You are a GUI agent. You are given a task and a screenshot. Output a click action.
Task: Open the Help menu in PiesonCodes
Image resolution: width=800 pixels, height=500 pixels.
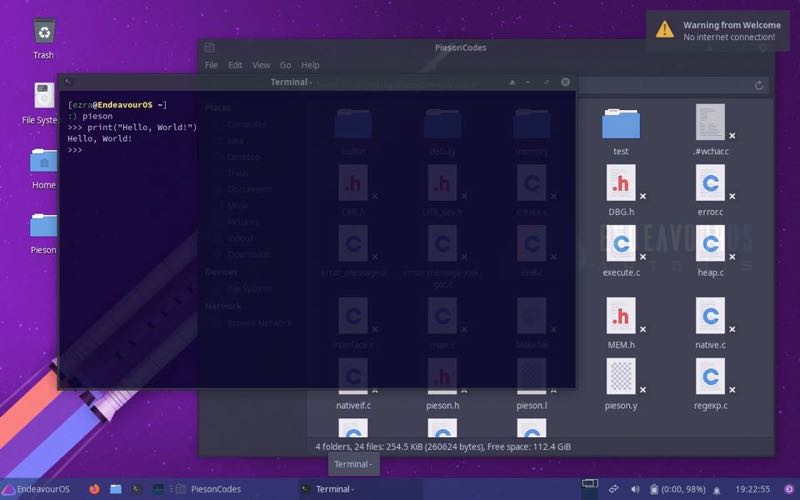point(310,65)
